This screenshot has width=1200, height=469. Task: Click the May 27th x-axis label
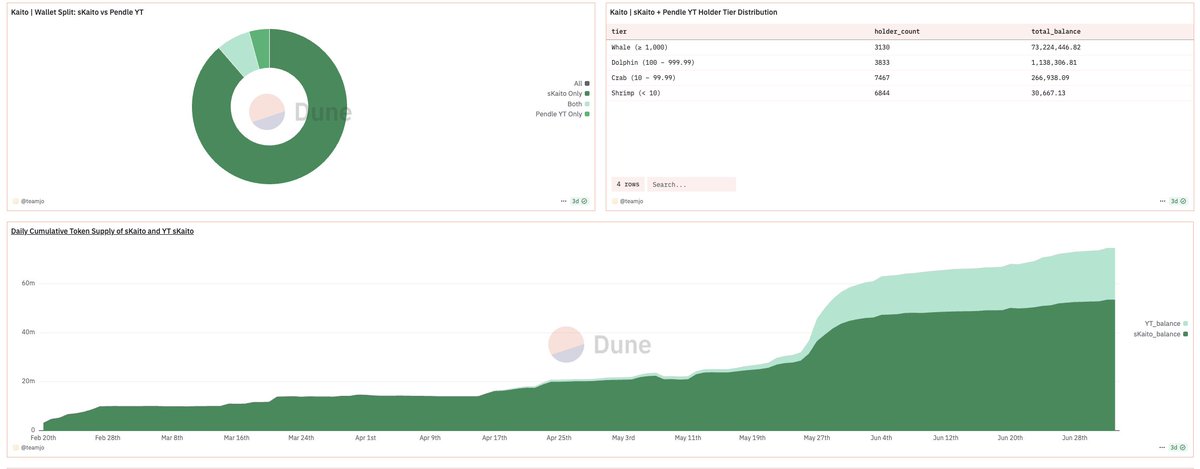(x=817, y=438)
